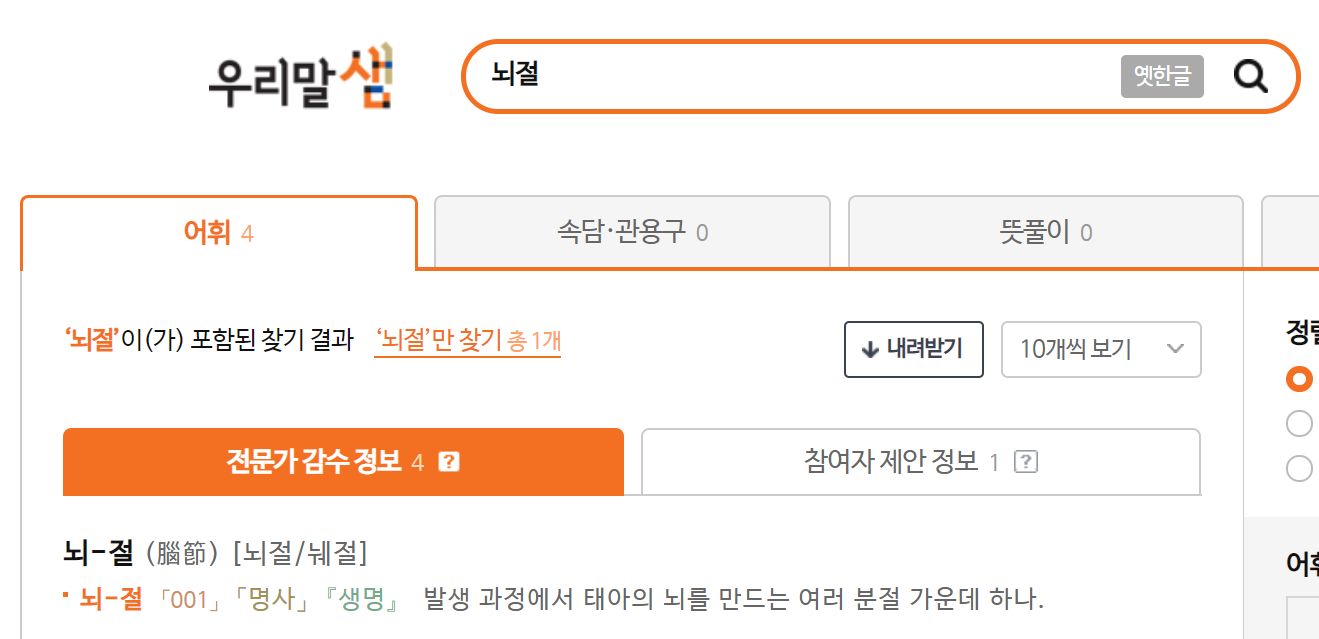
Task: Switch to the 어휘 tab
Action: (x=218, y=234)
